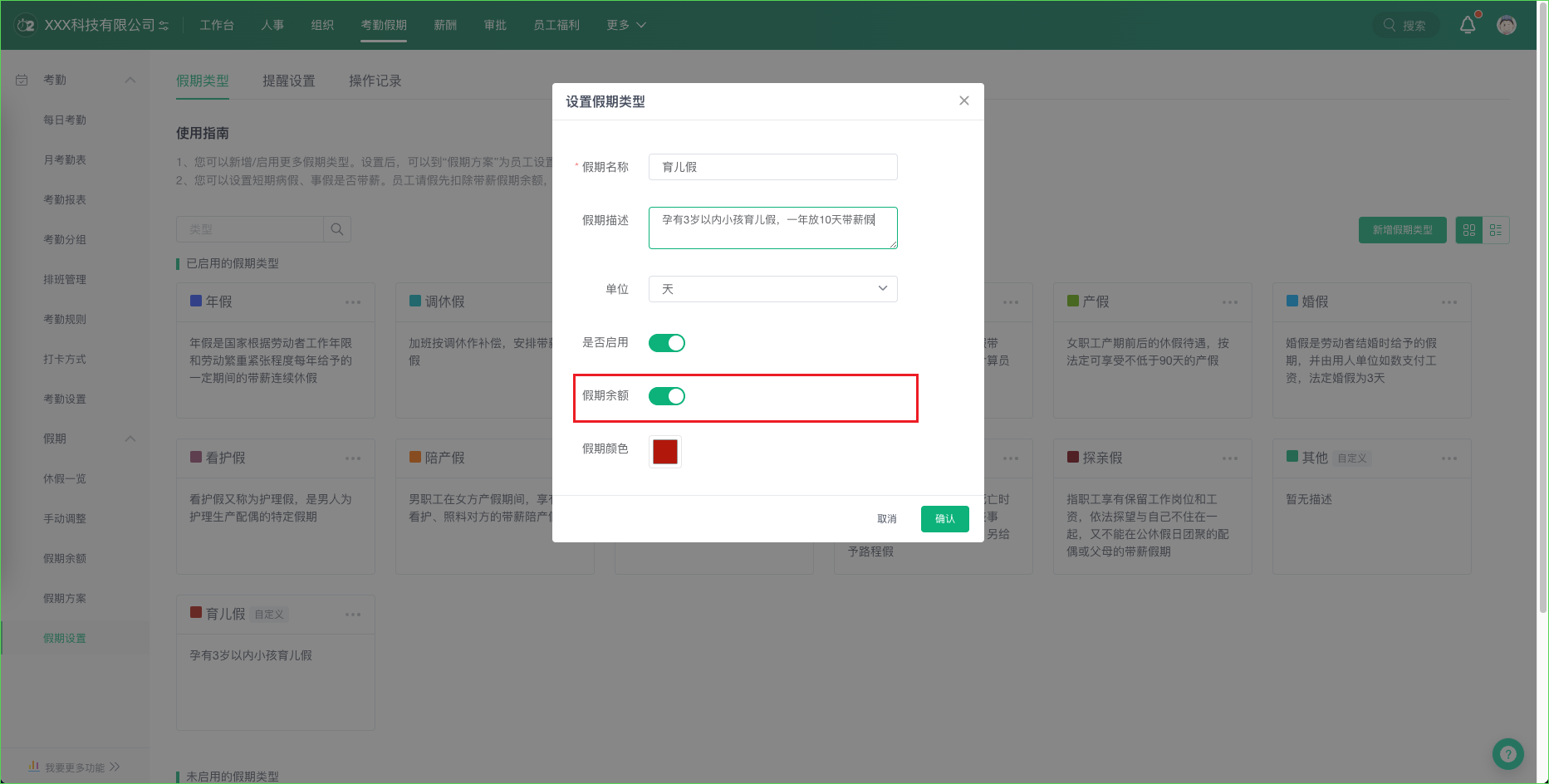This screenshot has height=784, width=1549.
Task: Open 打卡方式 in sidebar
Action: [65, 359]
